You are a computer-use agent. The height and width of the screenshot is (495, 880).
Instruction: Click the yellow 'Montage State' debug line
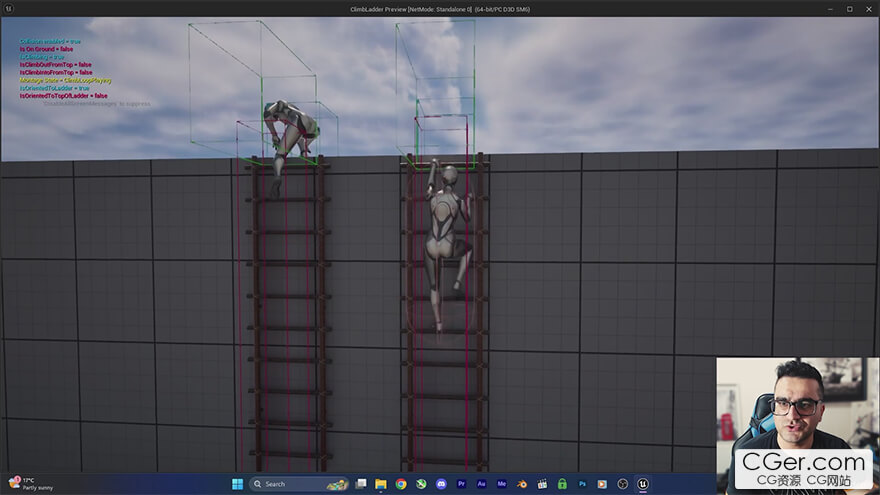click(x=66, y=80)
